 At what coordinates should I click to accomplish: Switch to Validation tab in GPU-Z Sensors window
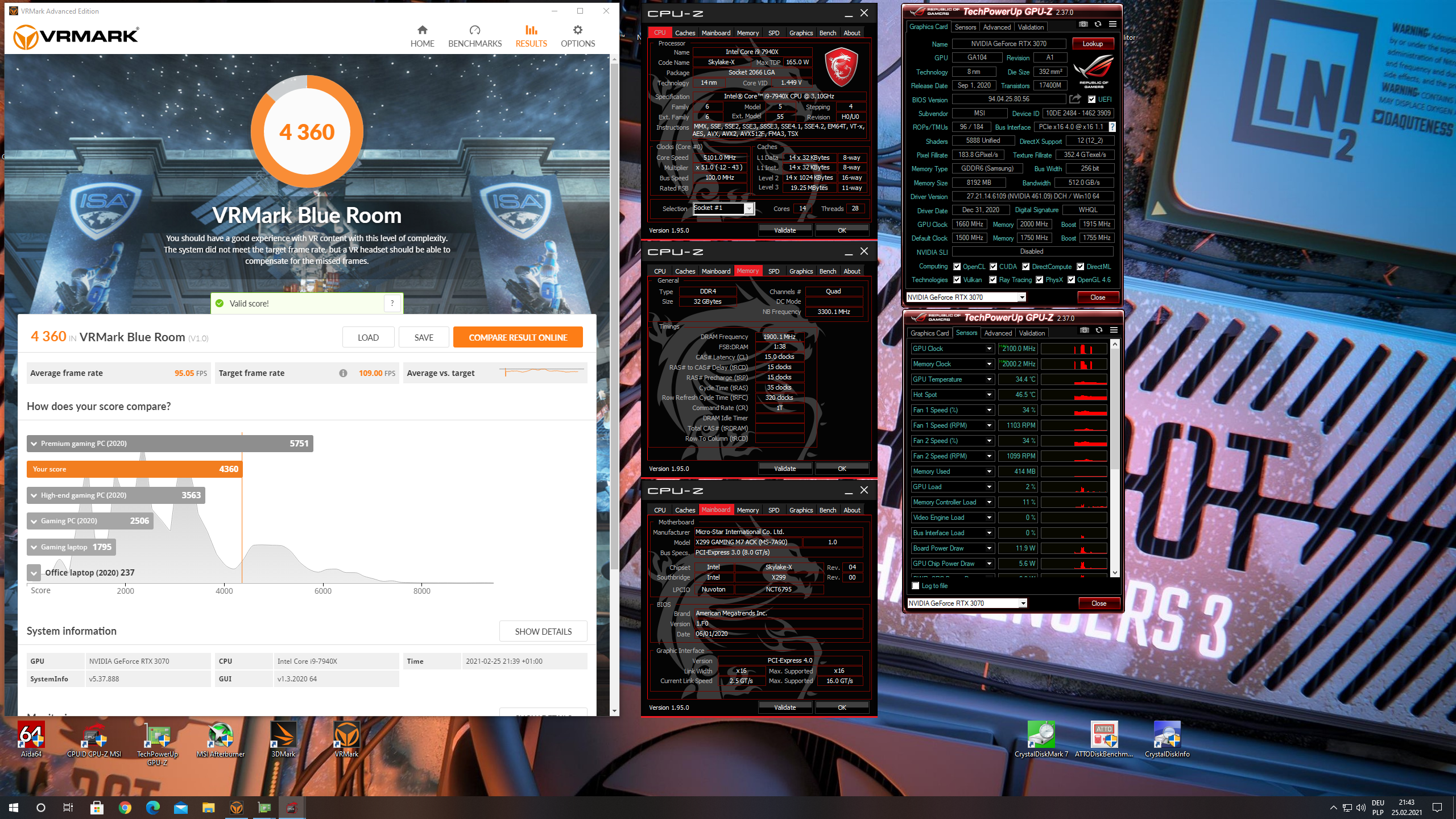(x=1032, y=333)
